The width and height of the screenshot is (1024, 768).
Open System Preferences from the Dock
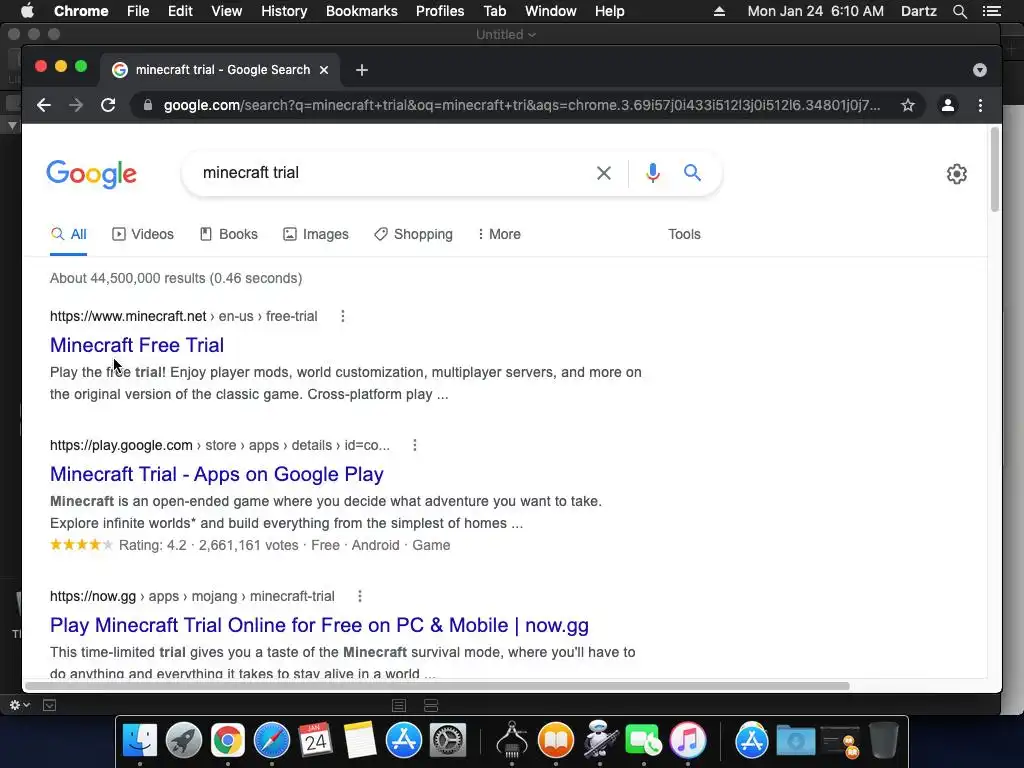pyautogui.click(x=448, y=741)
